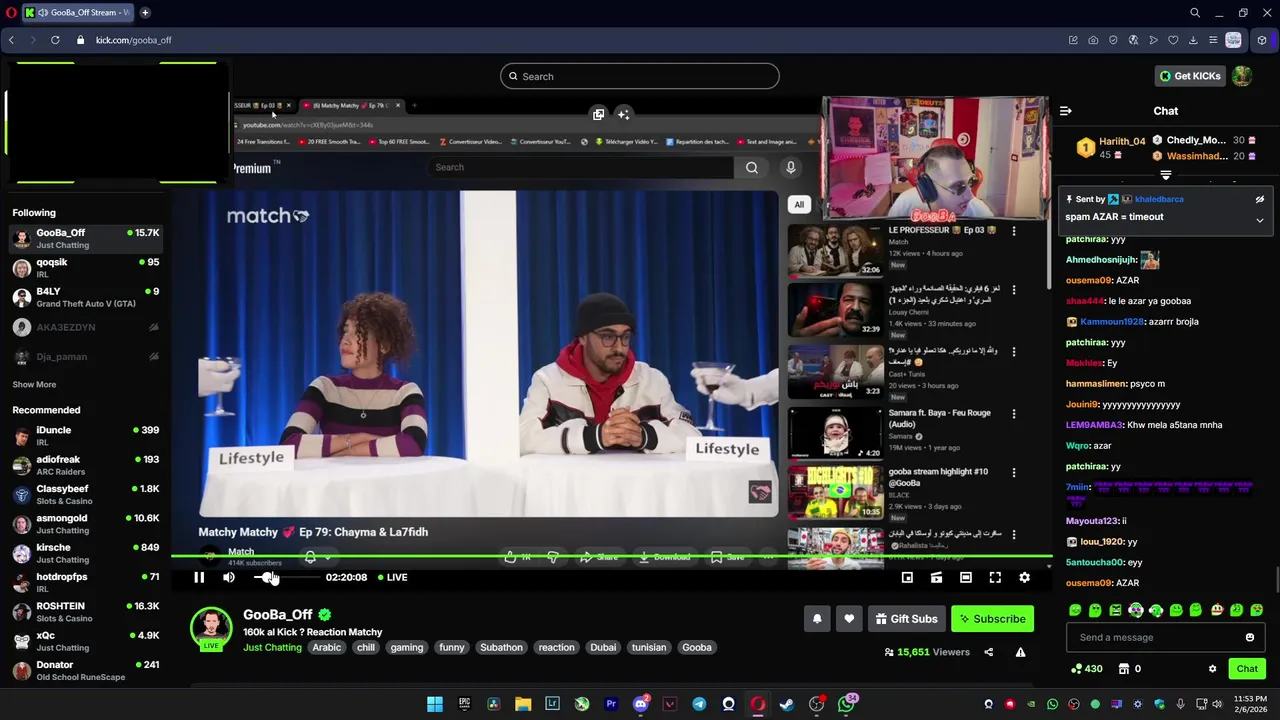Open Opera easy setup sliders icon

(x=1213, y=40)
